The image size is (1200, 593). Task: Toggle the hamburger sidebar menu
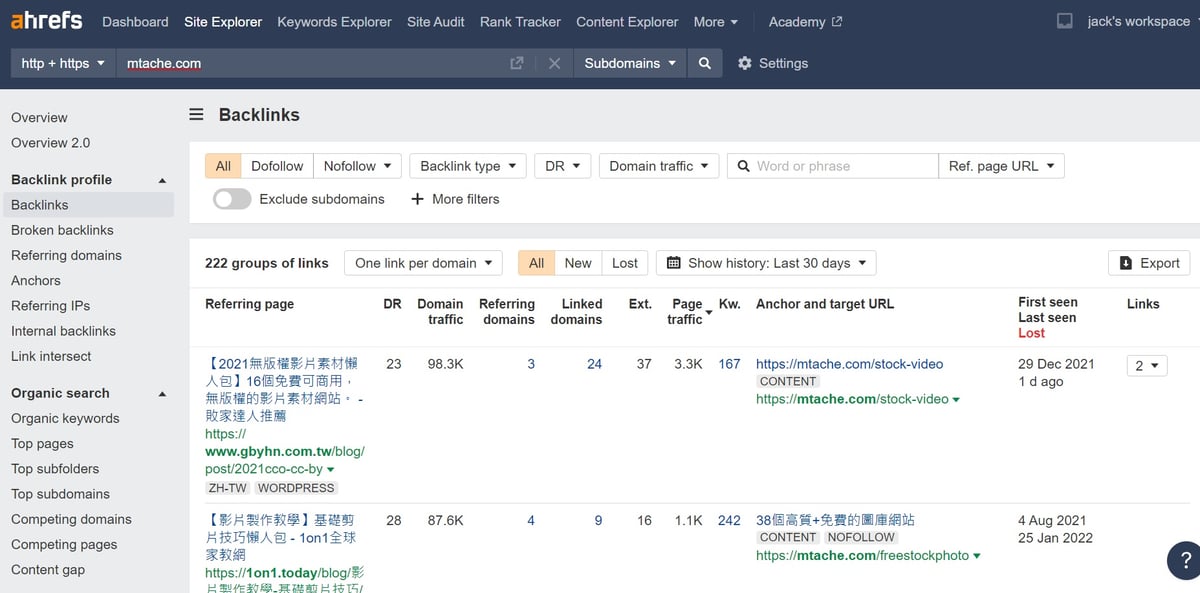(x=197, y=115)
